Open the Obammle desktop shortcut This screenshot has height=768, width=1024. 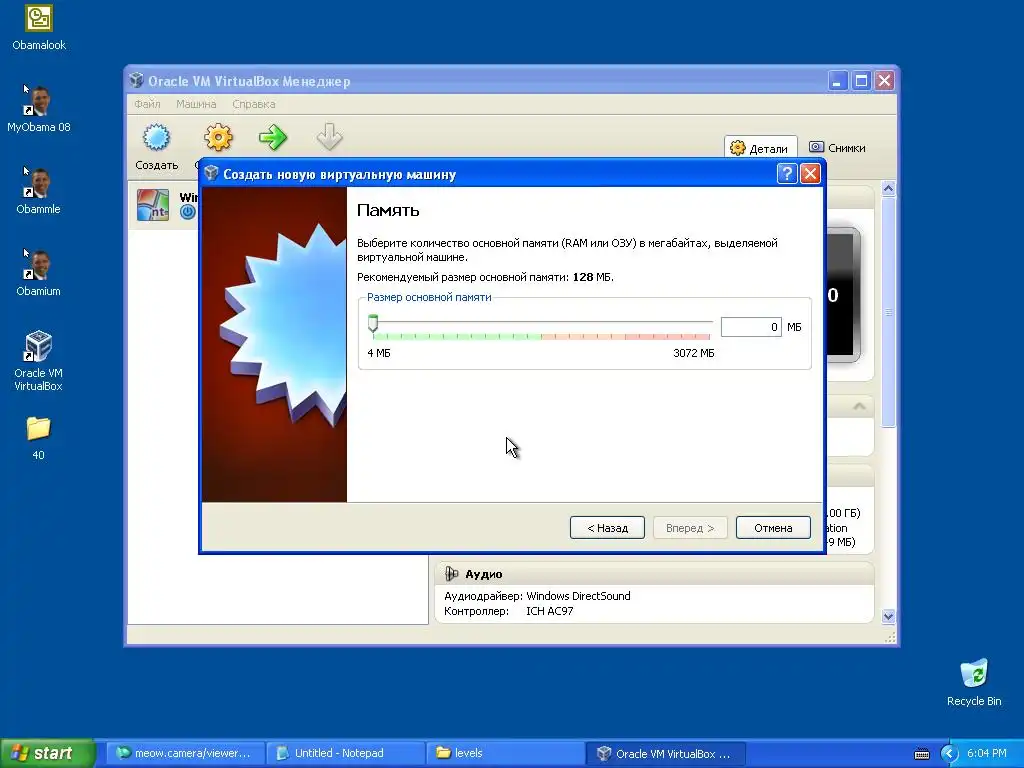pyautogui.click(x=39, y=191)
